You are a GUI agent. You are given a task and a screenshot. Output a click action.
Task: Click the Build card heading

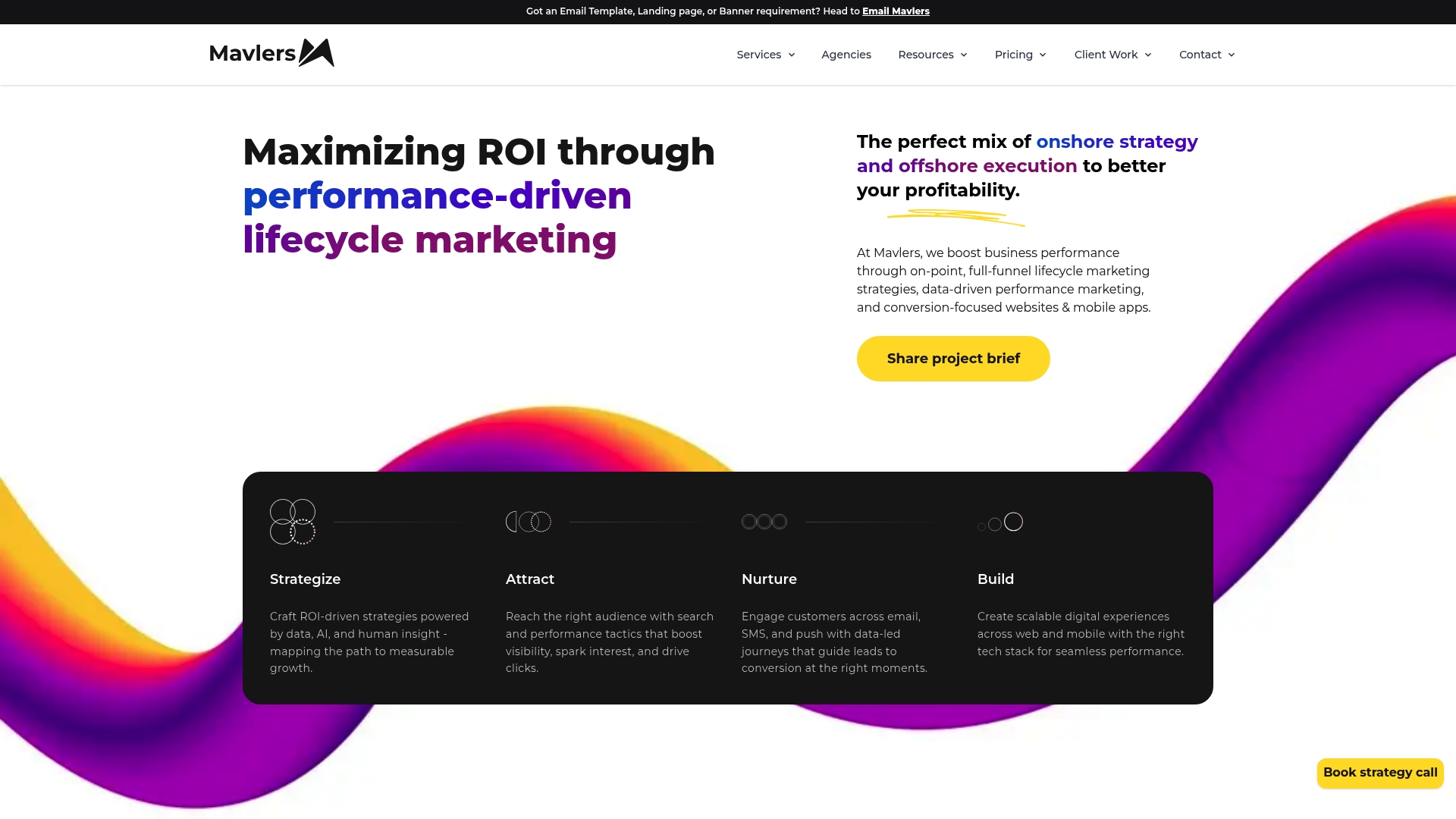[x=996, y=579]
